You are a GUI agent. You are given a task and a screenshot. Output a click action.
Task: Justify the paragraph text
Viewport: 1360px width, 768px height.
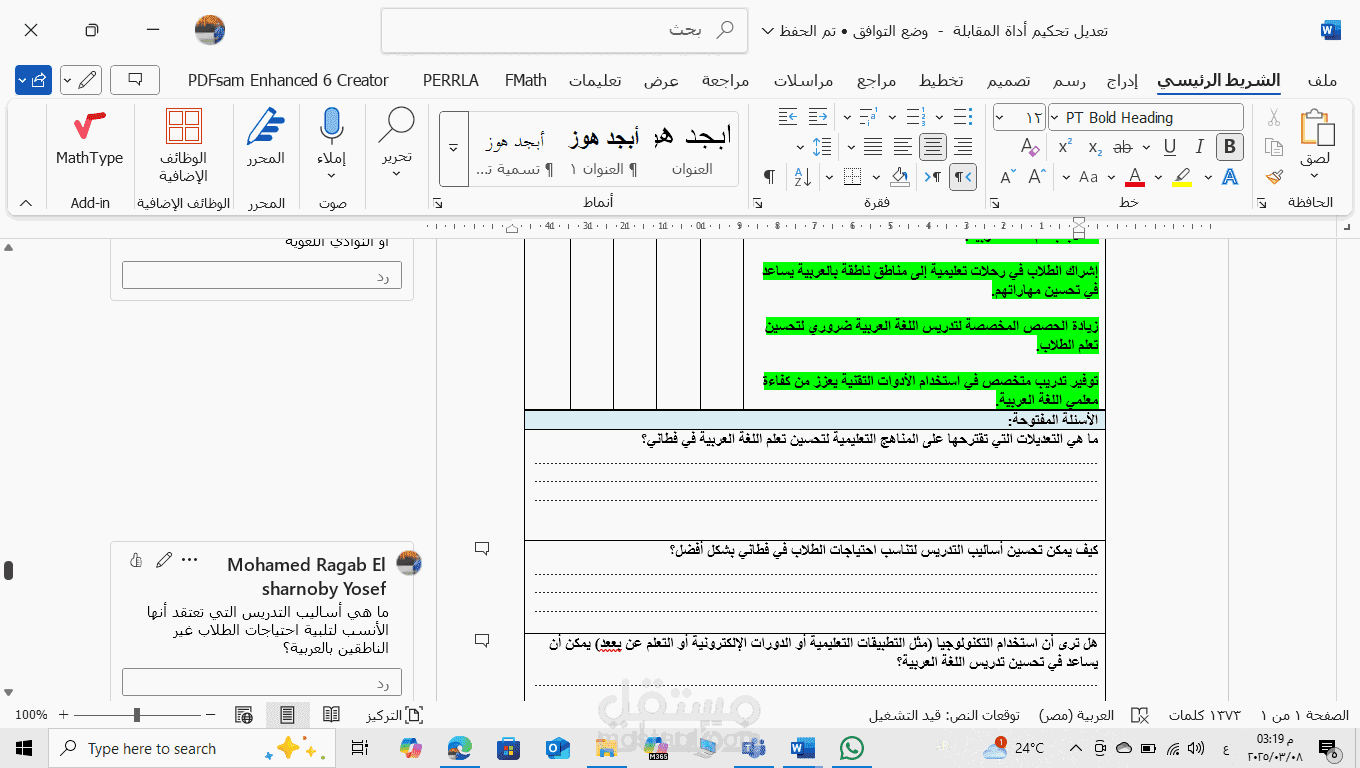(x=872, y=147)
